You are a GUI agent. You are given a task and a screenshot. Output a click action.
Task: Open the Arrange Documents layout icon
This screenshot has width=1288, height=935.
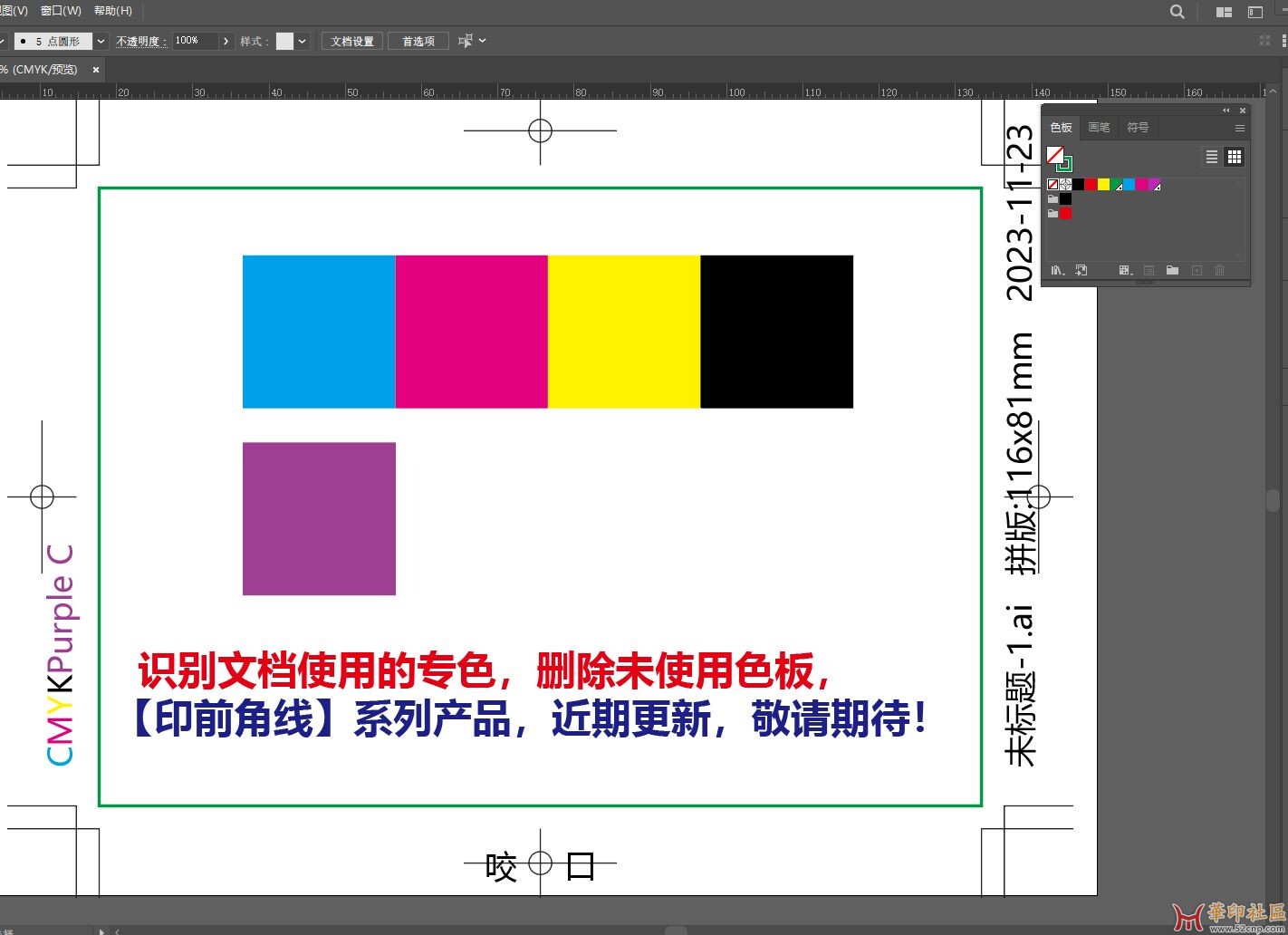[1224, 12]
